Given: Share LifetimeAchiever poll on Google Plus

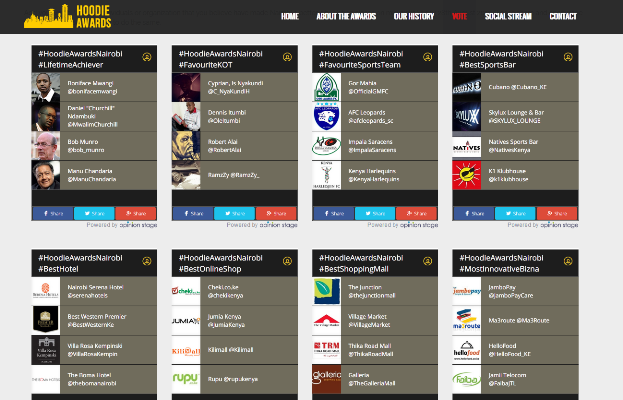Looking at the screenshot, I should 136,213.
